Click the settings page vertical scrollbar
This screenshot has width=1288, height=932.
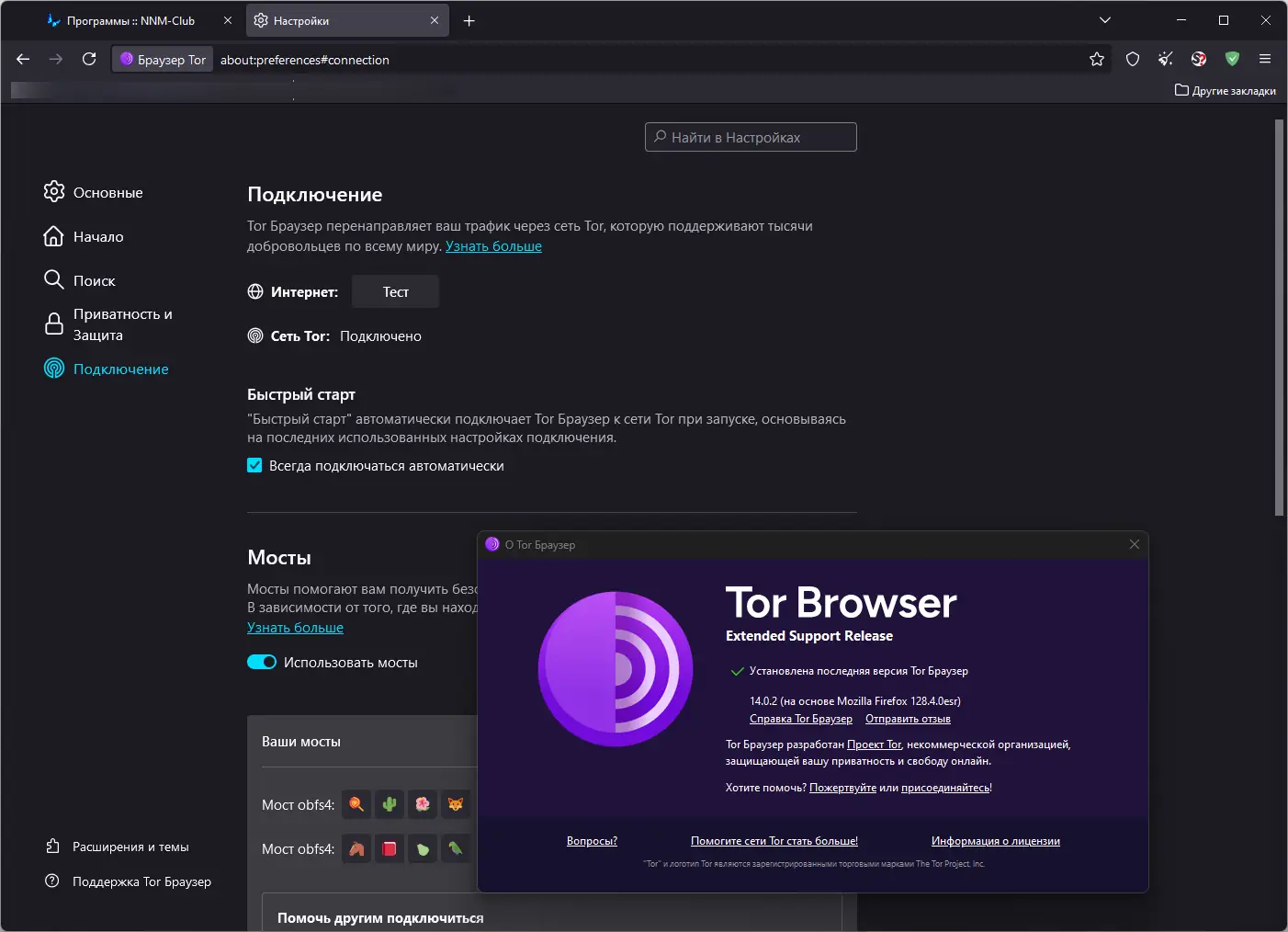pyautogui.click(x=1279, y=318)
